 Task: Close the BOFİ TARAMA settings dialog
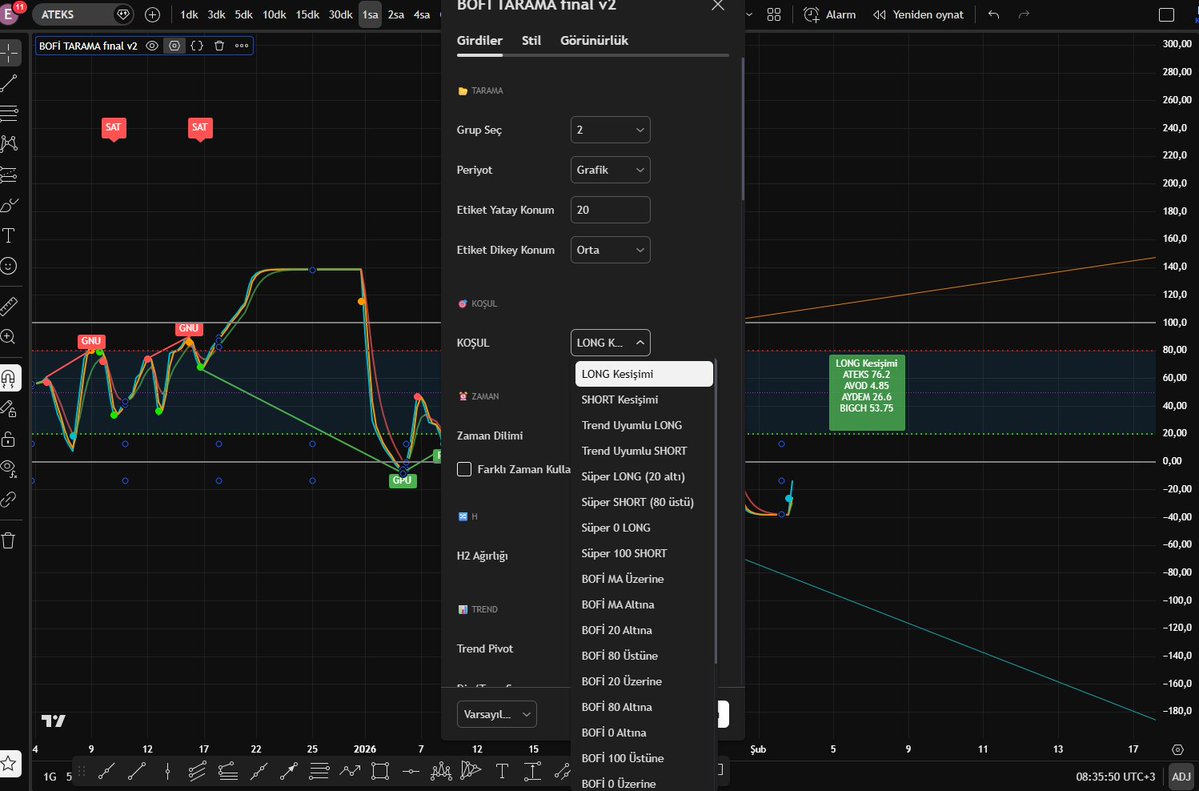point(717,5)
